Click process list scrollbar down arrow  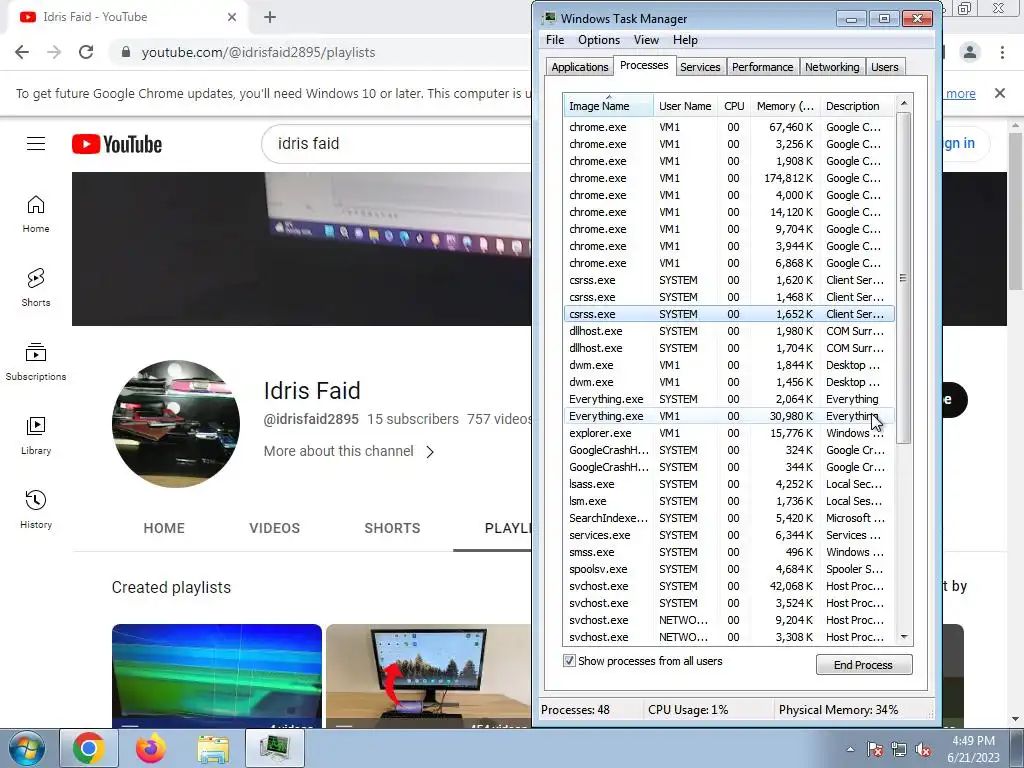[904, 637]
